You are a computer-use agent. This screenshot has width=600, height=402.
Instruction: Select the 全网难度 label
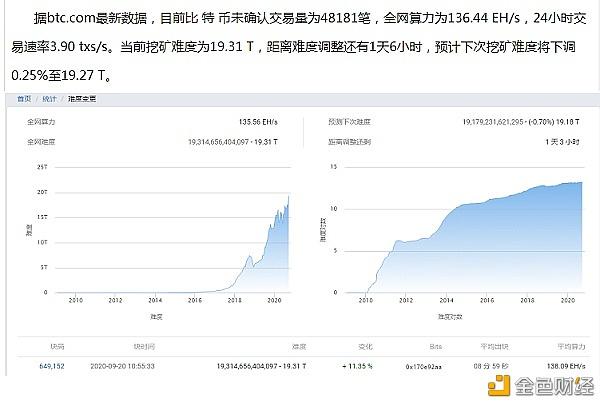pyautogui.click(x=41, y=142)
